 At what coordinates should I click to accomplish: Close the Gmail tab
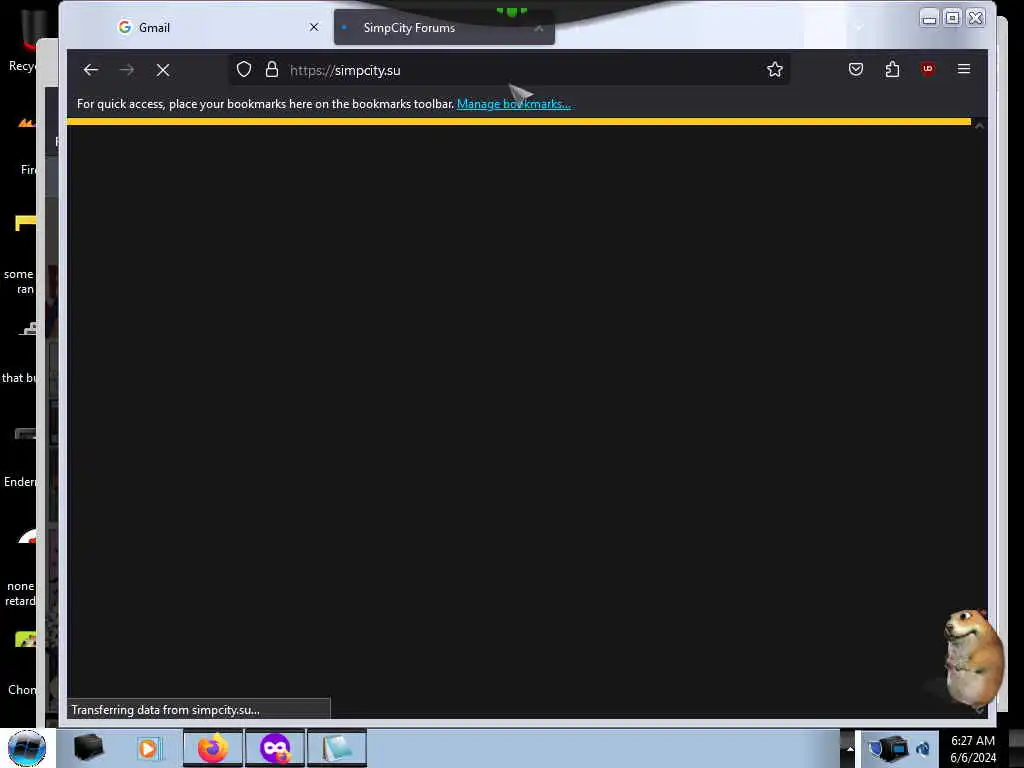[314, 27]
